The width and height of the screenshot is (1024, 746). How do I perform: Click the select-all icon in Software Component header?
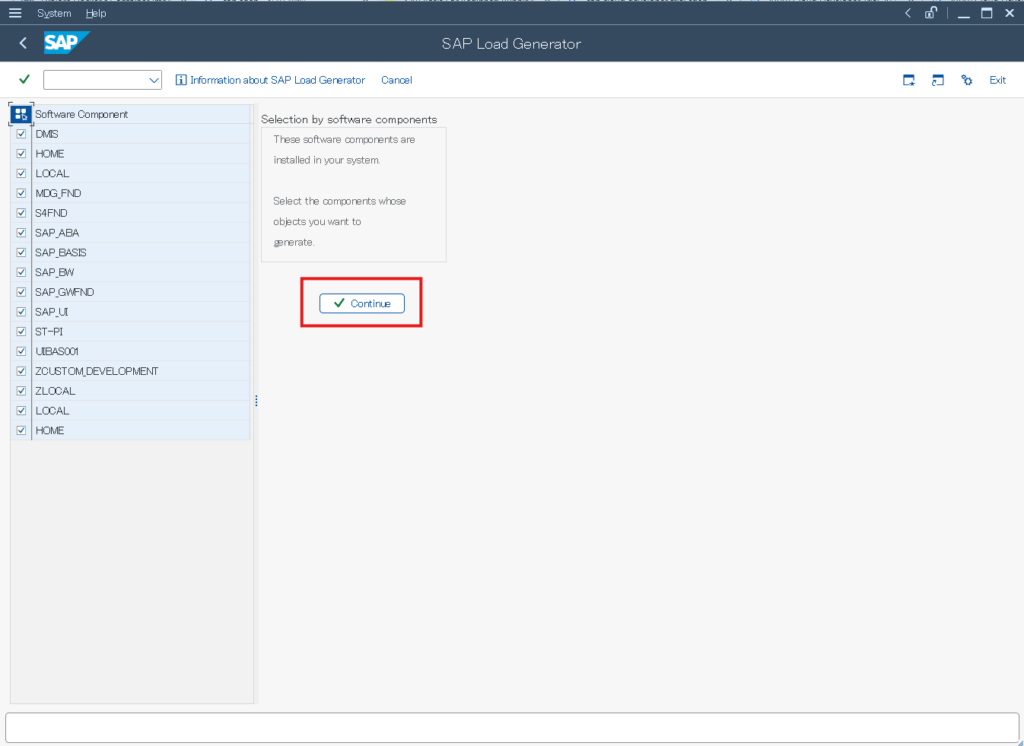(20, 114)
